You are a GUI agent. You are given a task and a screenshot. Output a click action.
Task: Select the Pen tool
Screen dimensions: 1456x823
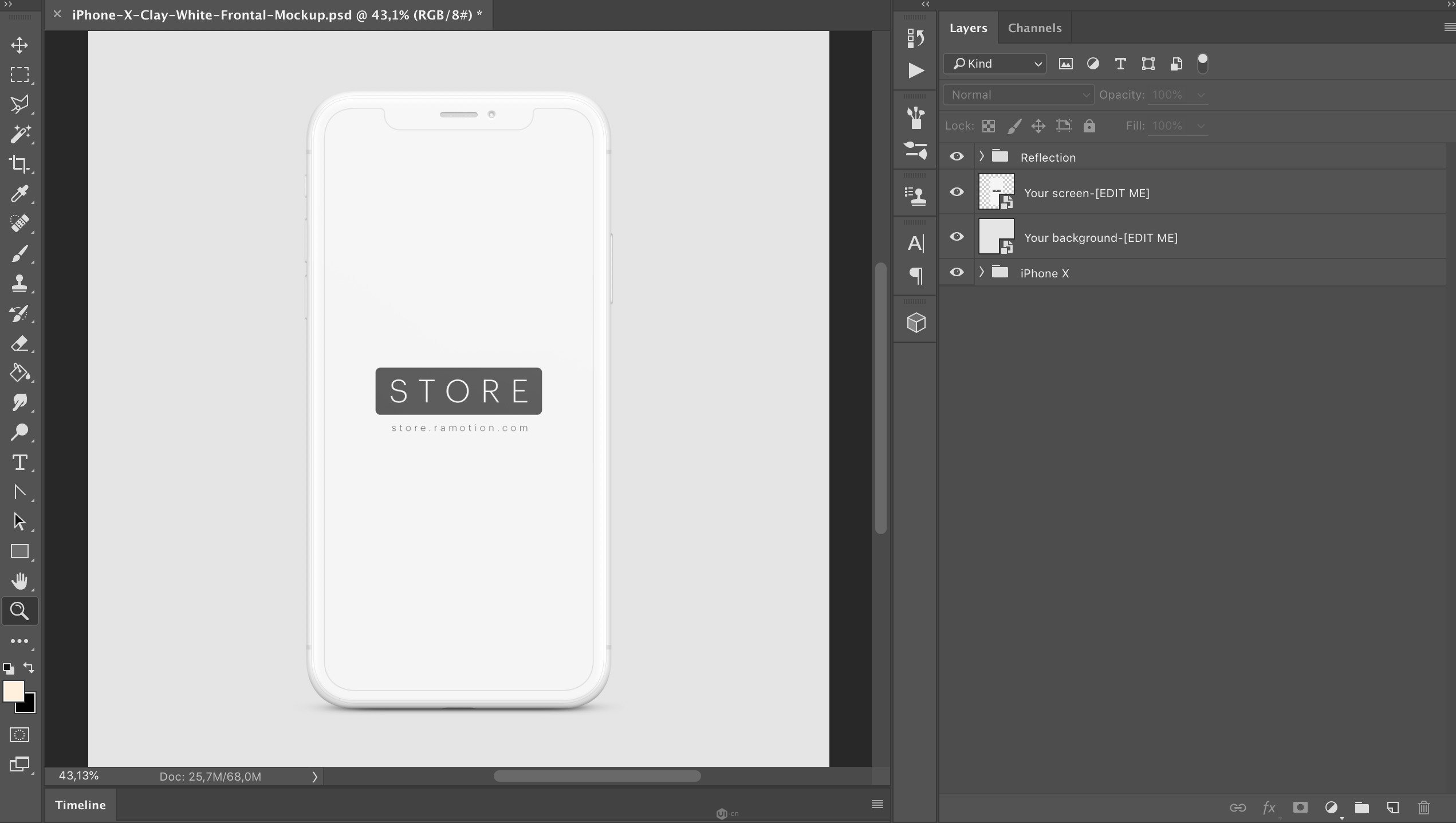[19, 492]
